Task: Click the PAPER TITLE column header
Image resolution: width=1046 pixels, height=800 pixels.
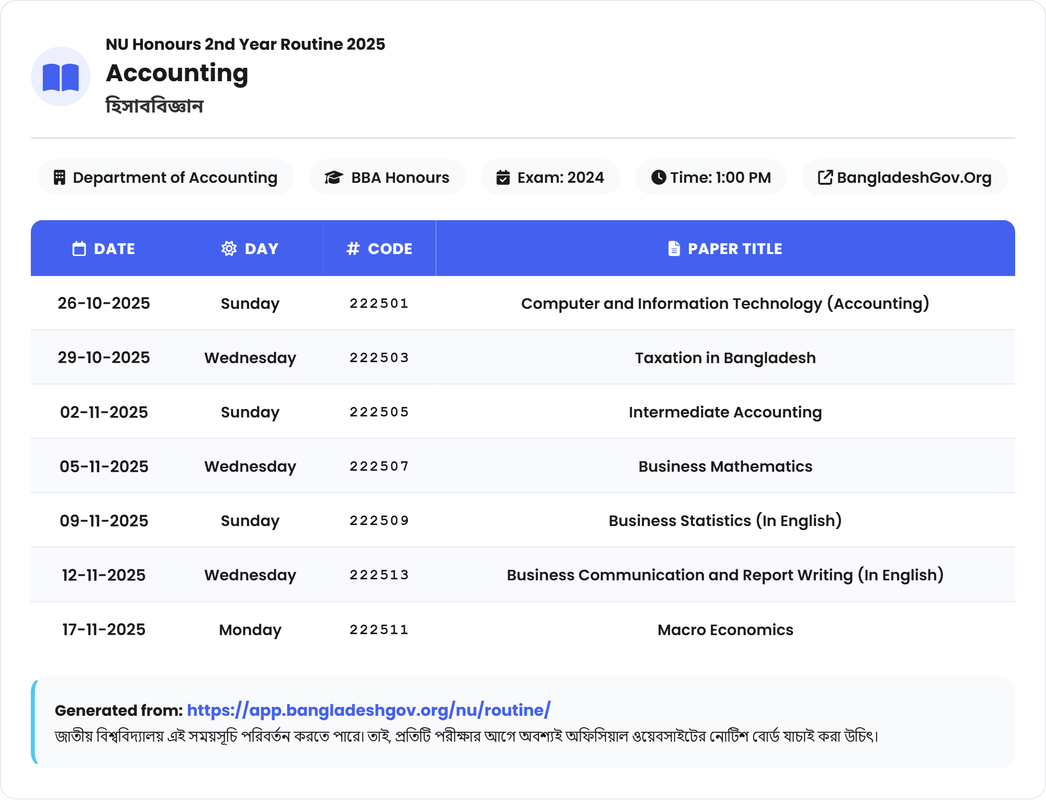Action: click(x=725, y=249)
